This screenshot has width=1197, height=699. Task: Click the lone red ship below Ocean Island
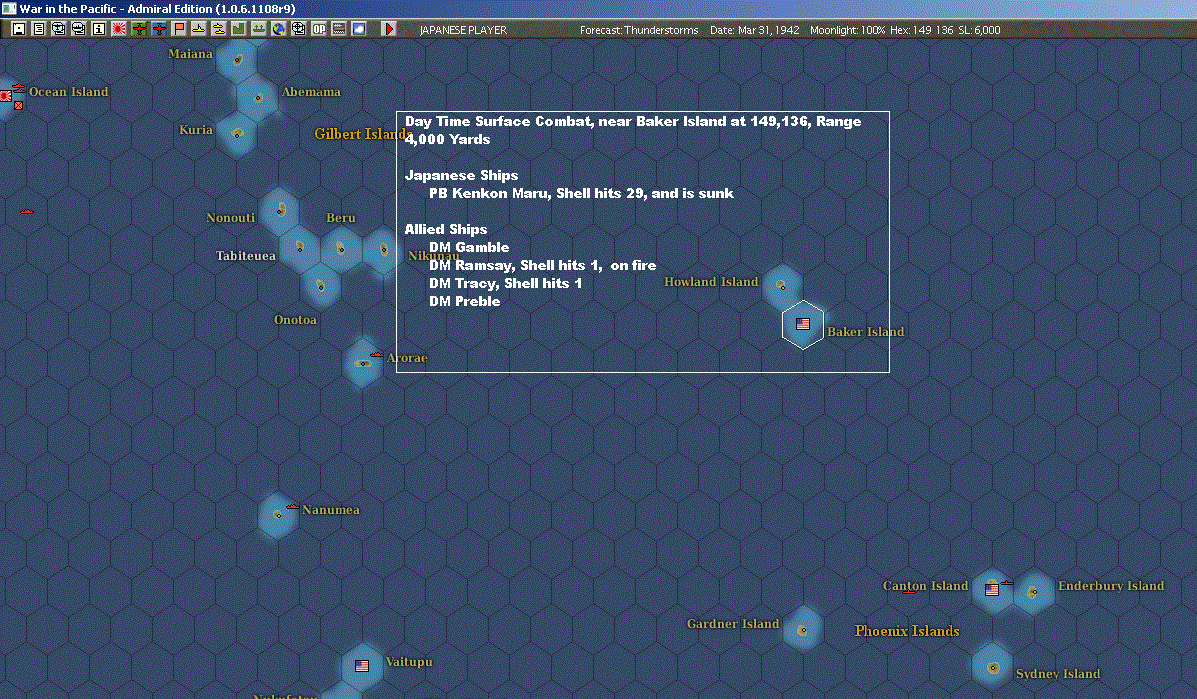[x=27, y=211]
